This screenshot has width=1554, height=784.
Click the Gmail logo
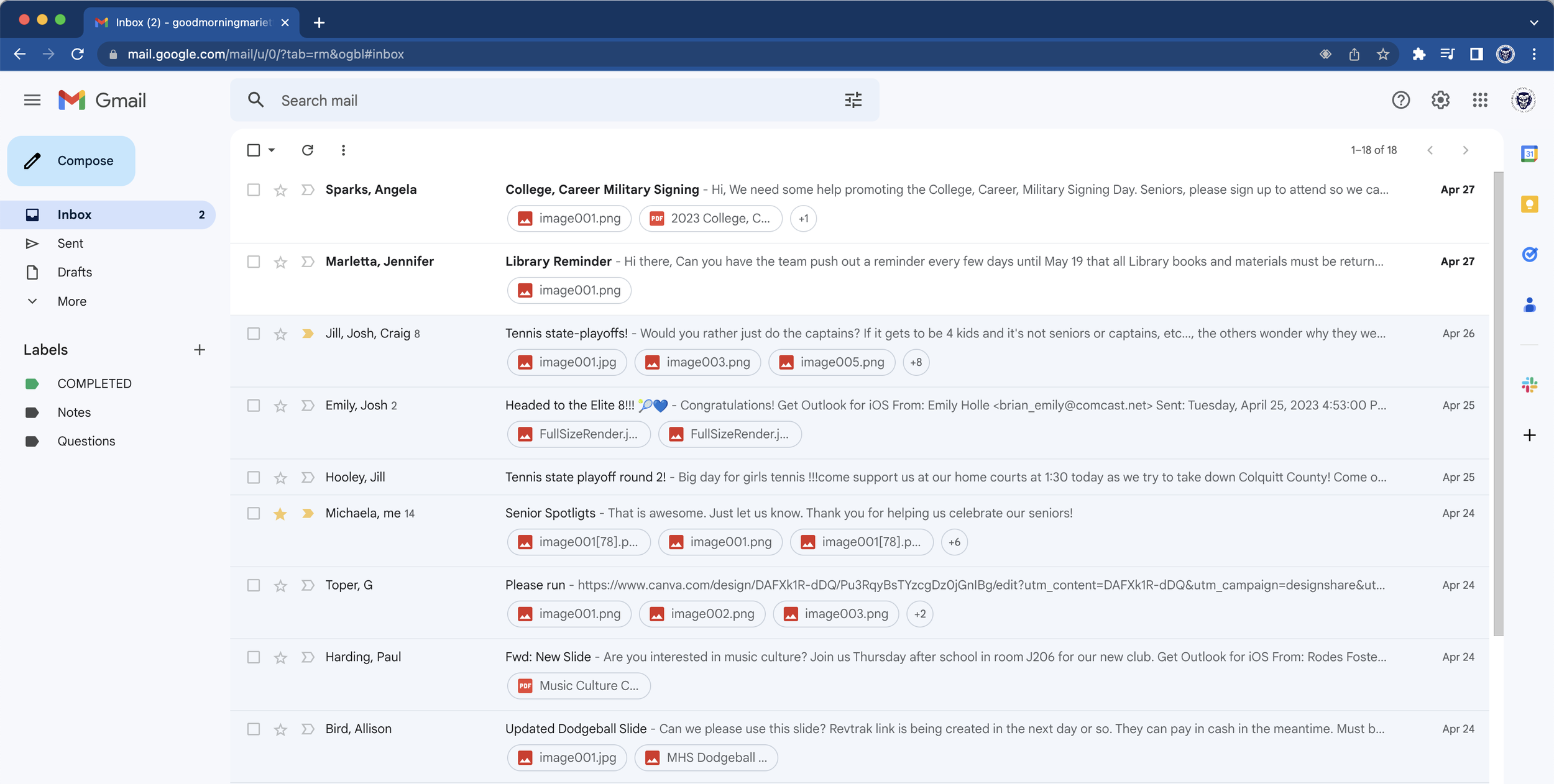pos(102,100)
